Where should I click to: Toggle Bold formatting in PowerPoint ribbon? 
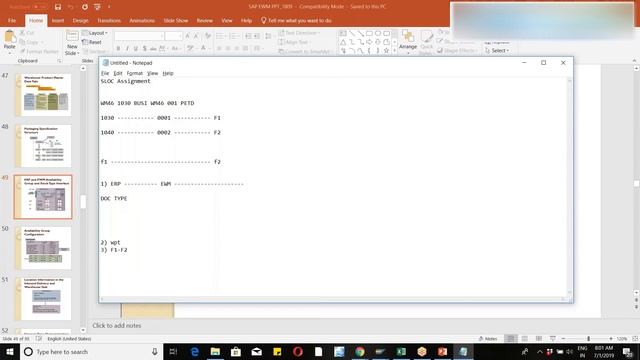click(x=118, y=49)
